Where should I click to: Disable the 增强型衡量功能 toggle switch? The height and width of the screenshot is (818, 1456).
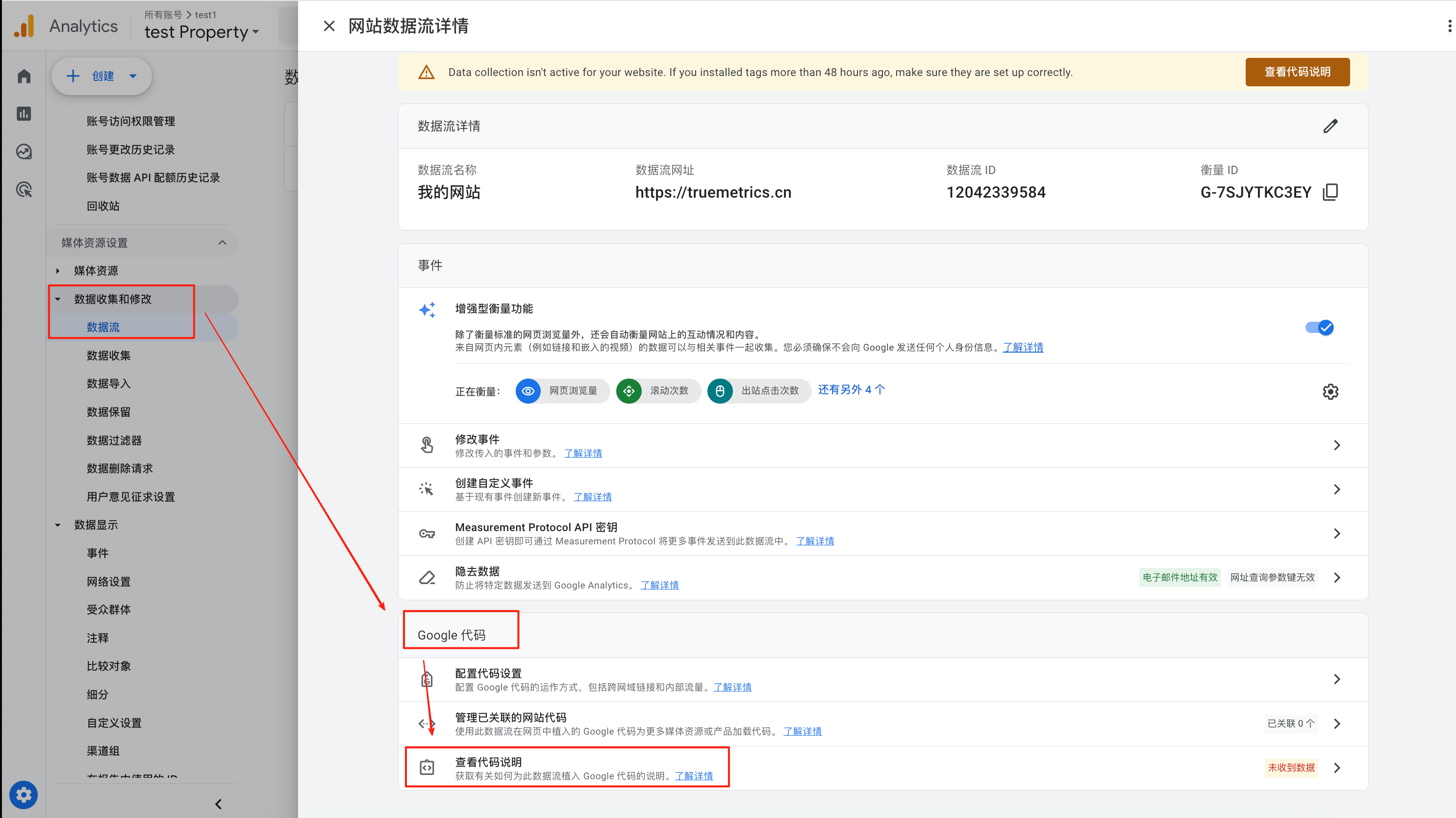click(x=1320, y=327)
